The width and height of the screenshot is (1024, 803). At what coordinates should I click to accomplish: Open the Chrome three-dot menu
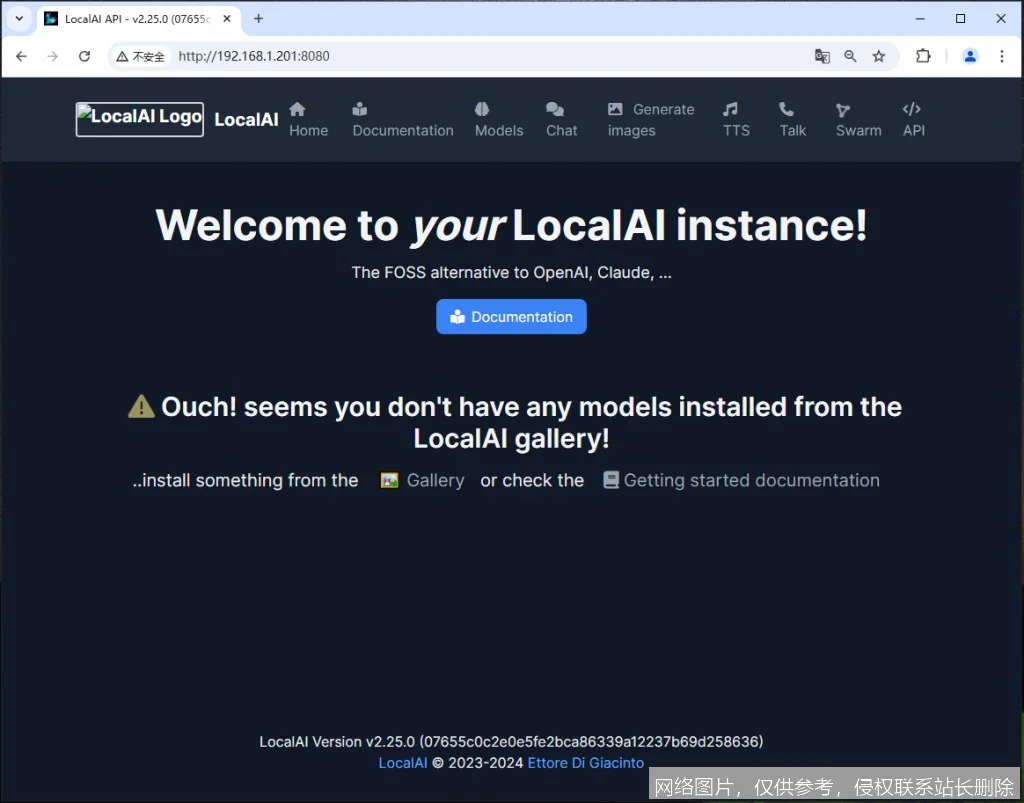tap(1002, 56)
